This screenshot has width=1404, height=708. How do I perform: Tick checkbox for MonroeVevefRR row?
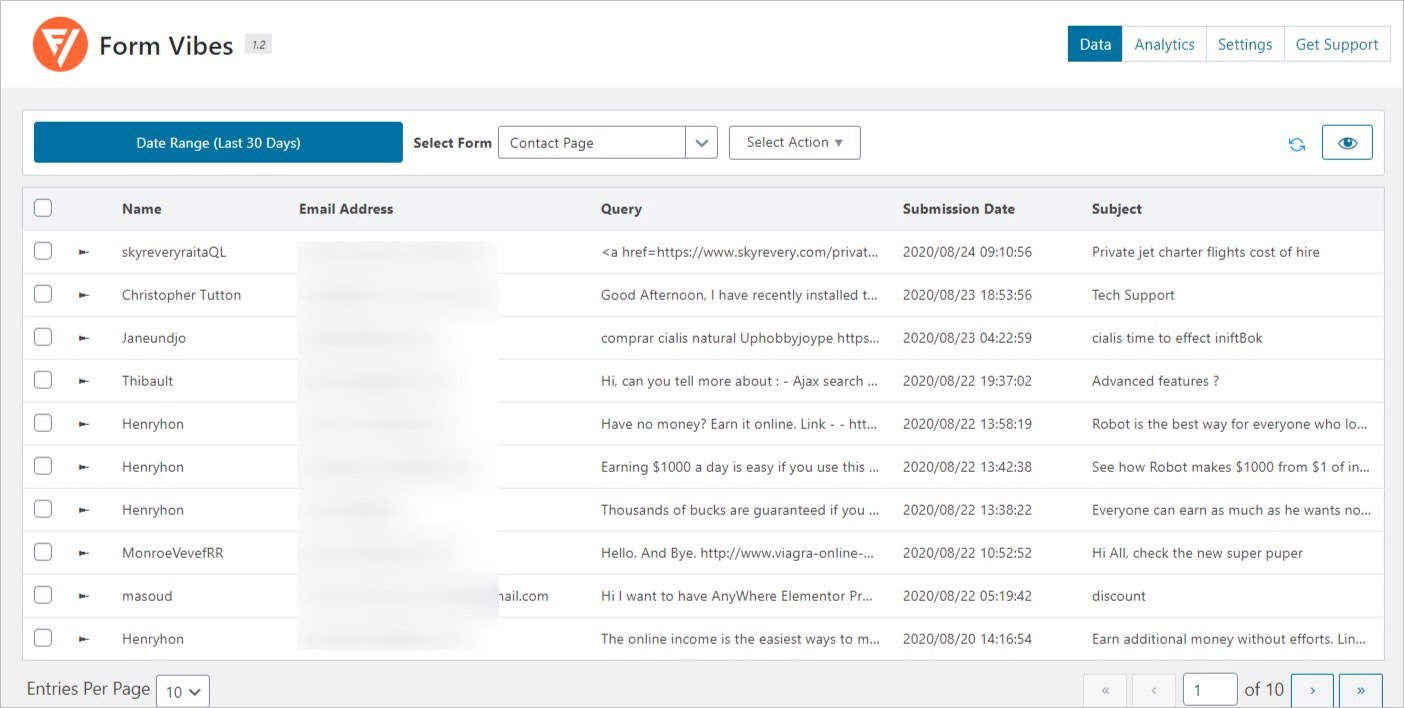point(43,552)
